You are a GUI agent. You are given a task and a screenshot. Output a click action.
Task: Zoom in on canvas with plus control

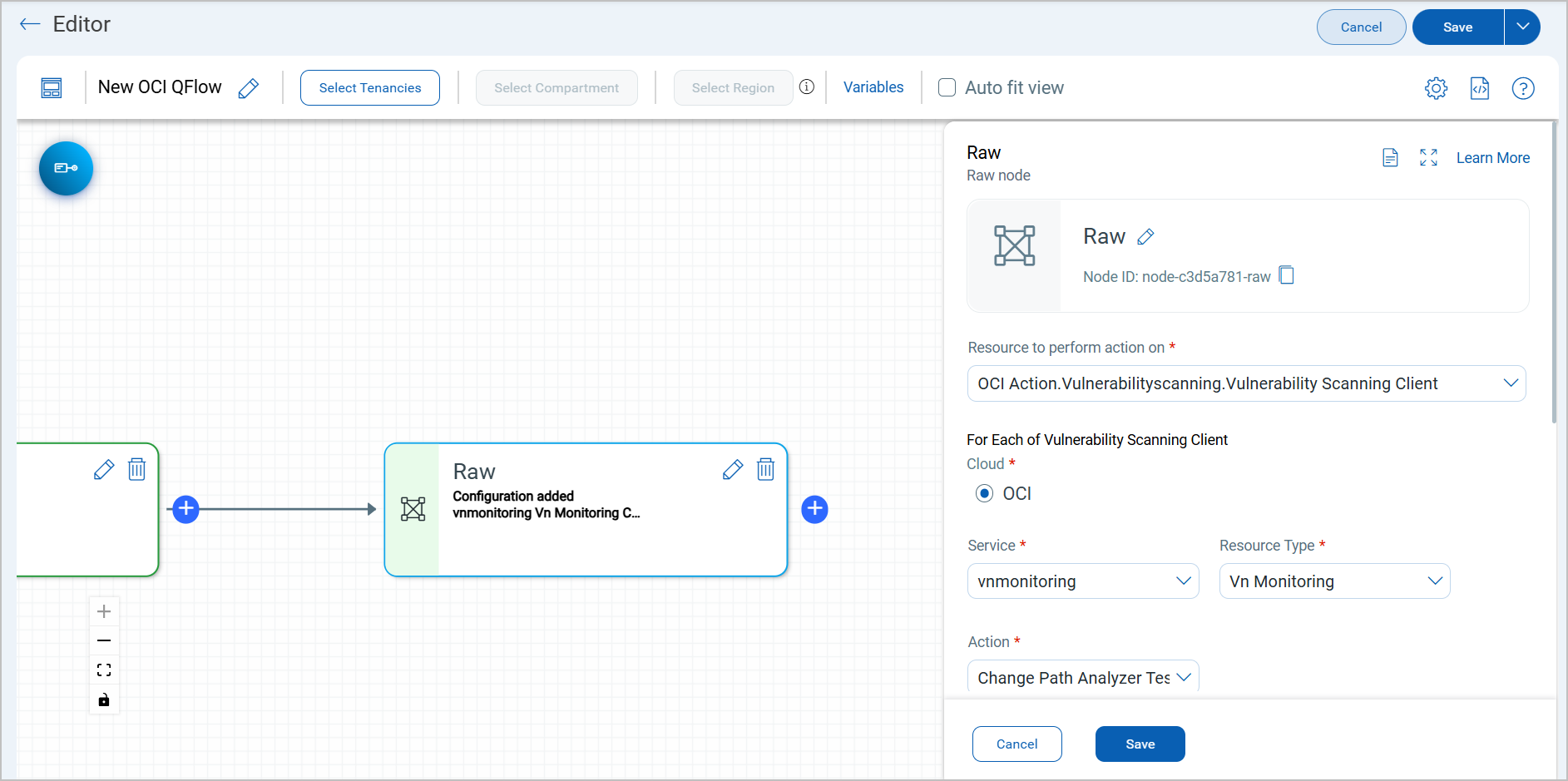coord(104,611)
